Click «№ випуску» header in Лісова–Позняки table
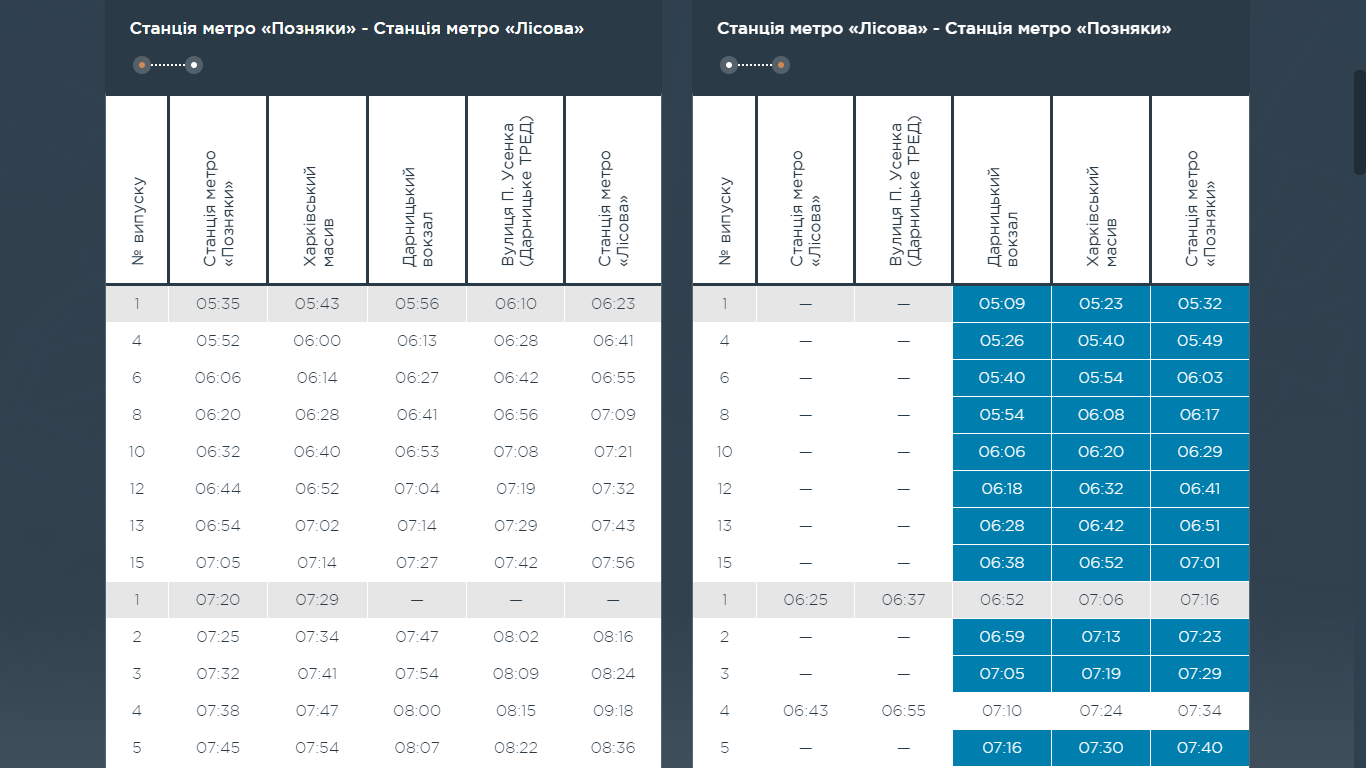The image size is (1366, 768). (x=724, y=190)
